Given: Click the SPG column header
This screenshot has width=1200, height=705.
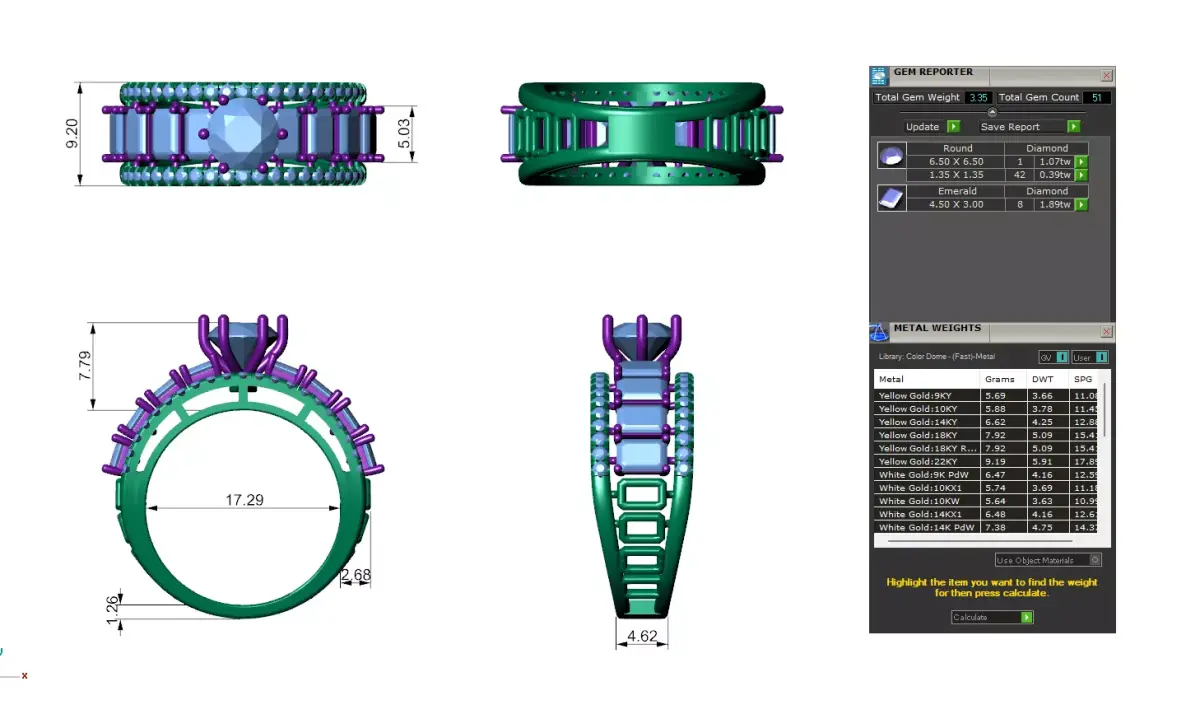Looking at the screenshot, I should click(1085, 379).
